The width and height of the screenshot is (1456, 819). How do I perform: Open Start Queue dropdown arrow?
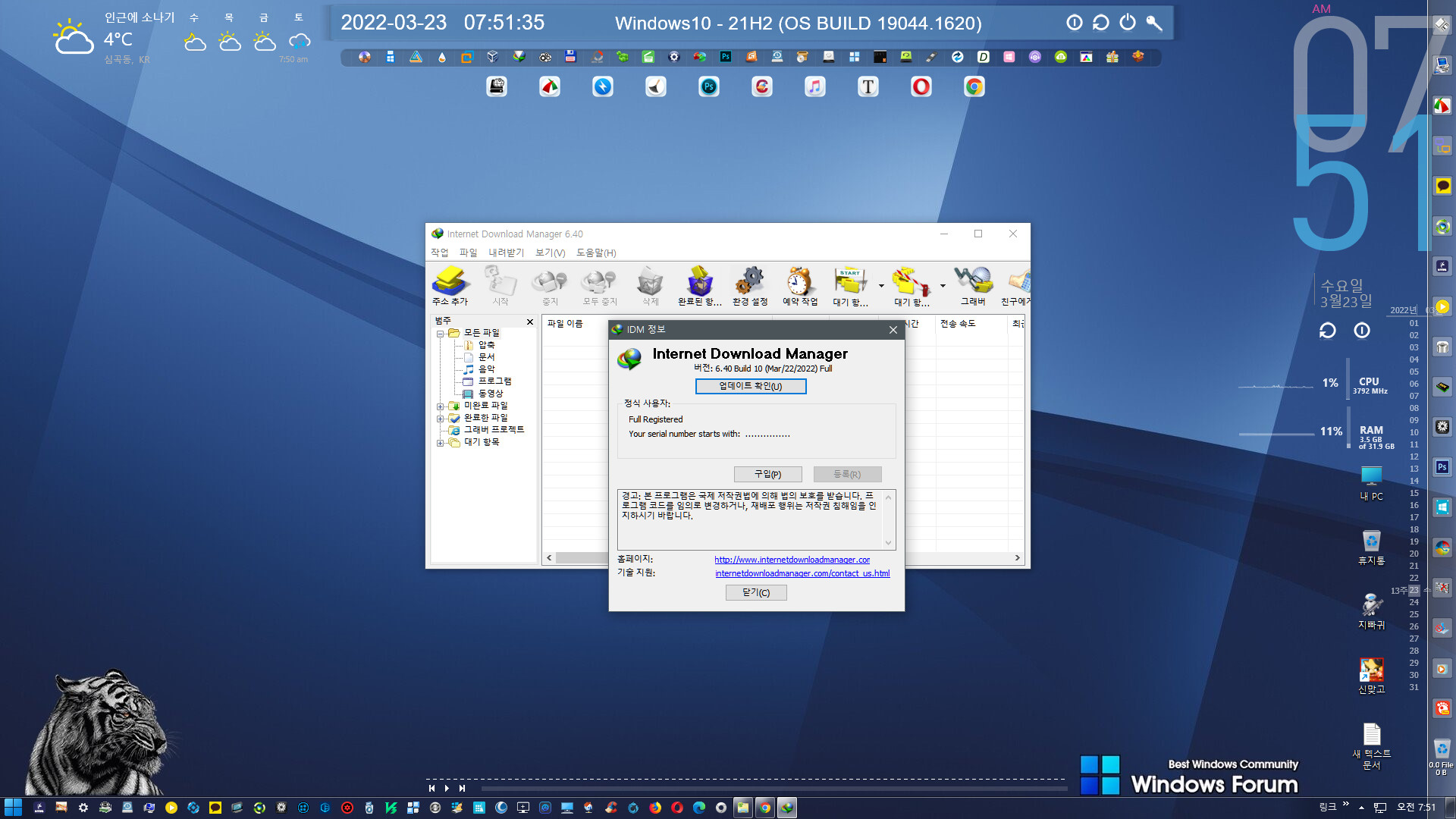881,286
